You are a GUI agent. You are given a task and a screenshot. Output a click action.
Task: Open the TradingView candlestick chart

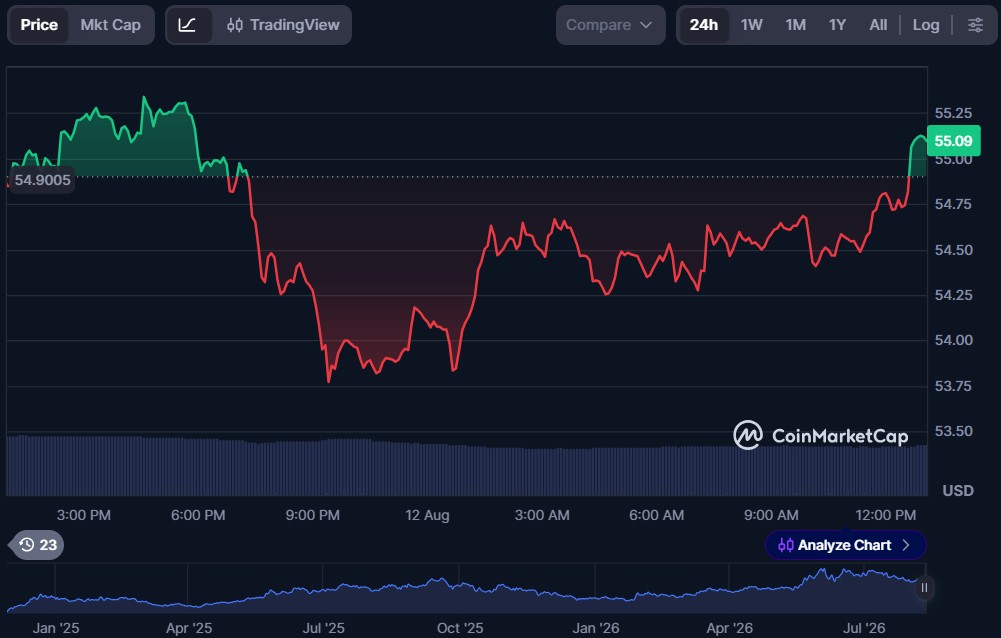click(283, 25)
